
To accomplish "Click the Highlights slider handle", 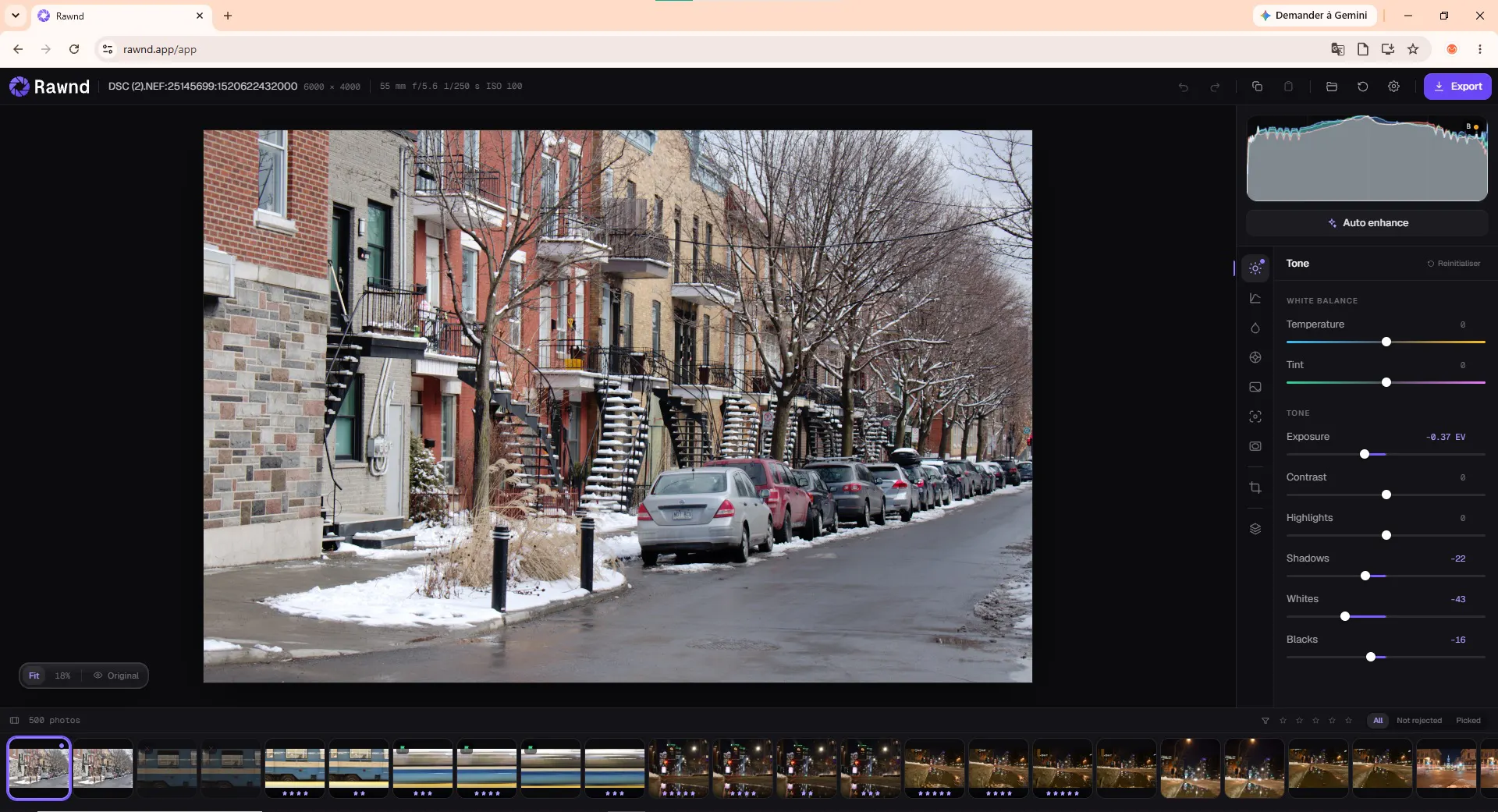I will [1386, 535].
